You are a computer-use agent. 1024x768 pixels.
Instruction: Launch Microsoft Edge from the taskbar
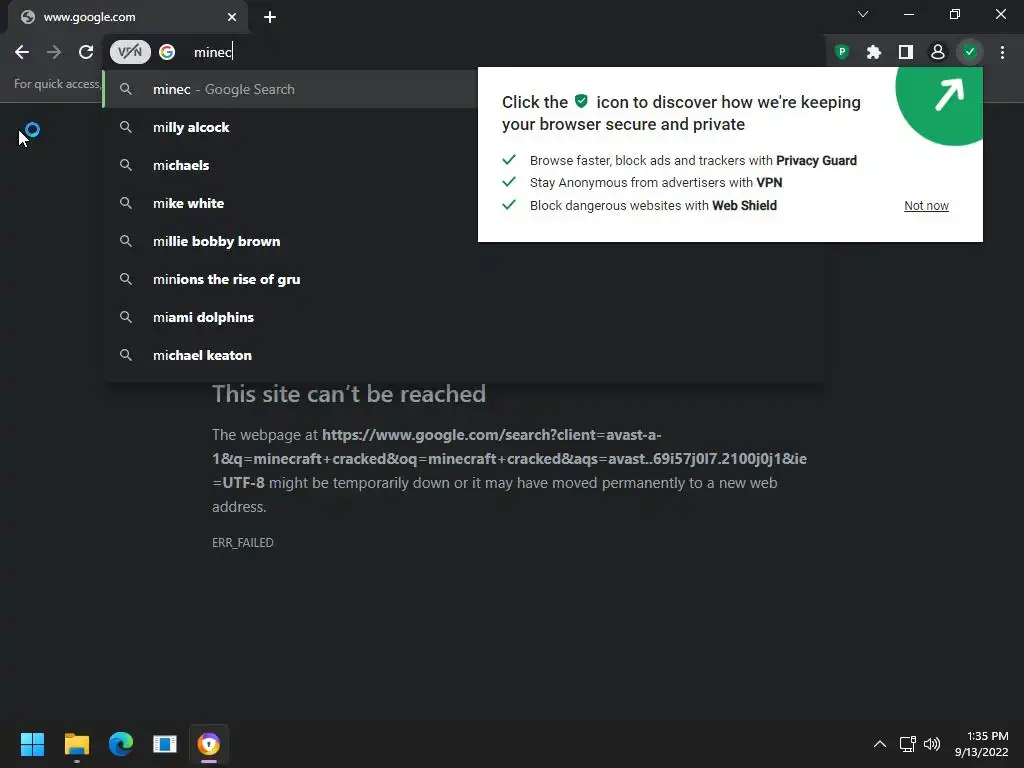coord(121,744)
